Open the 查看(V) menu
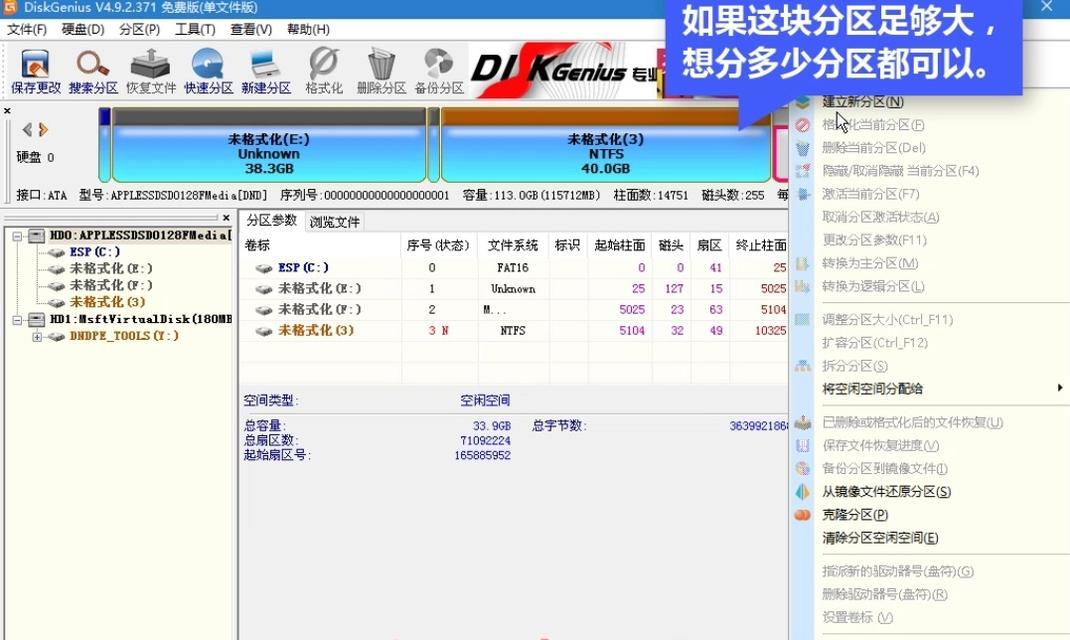Image resolution: width=1070 pixels, height=640 pixels. coord(251,29)
